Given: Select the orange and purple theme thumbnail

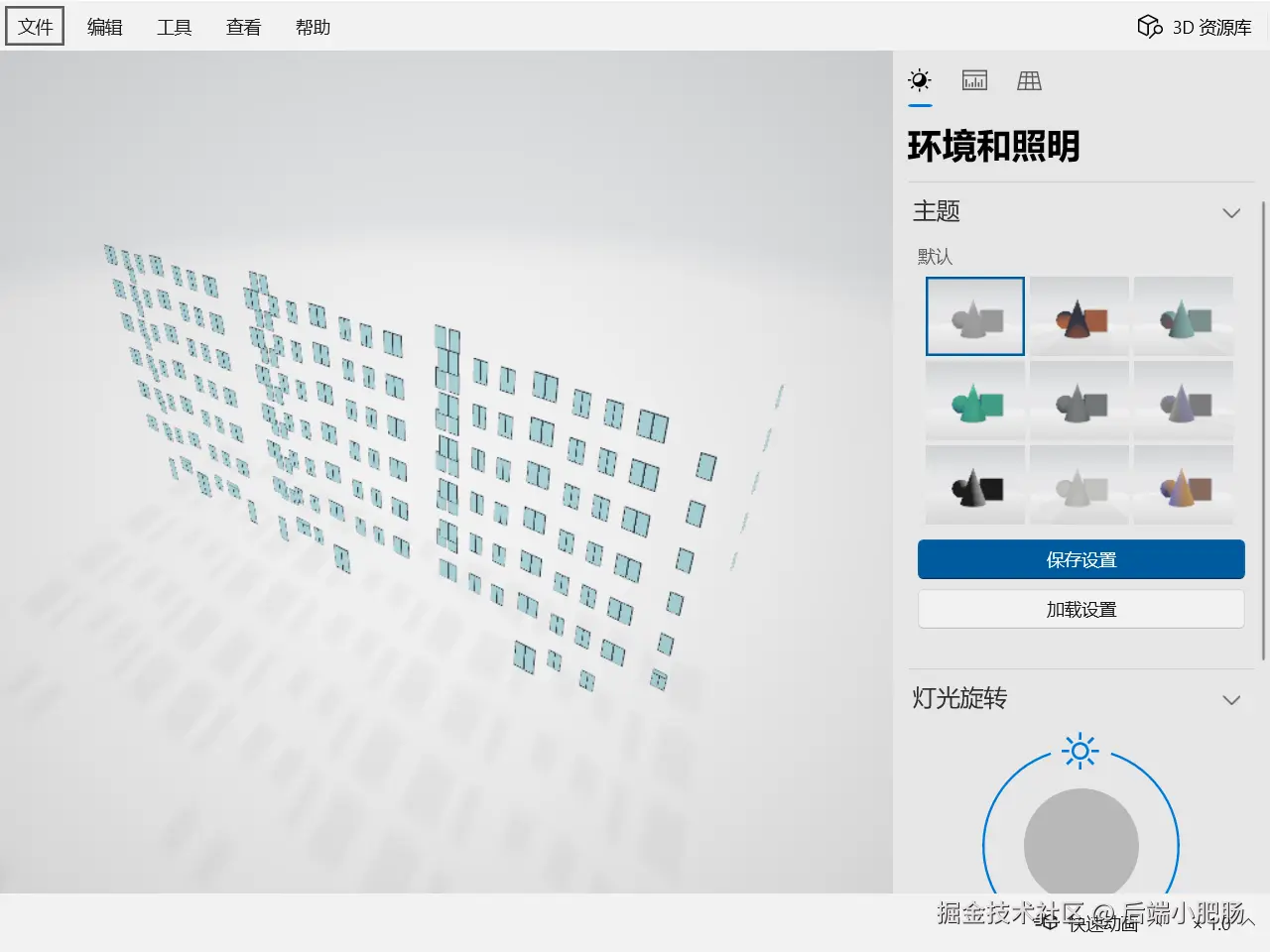Looking at the screenshot, I should [x=1184, y=485].
